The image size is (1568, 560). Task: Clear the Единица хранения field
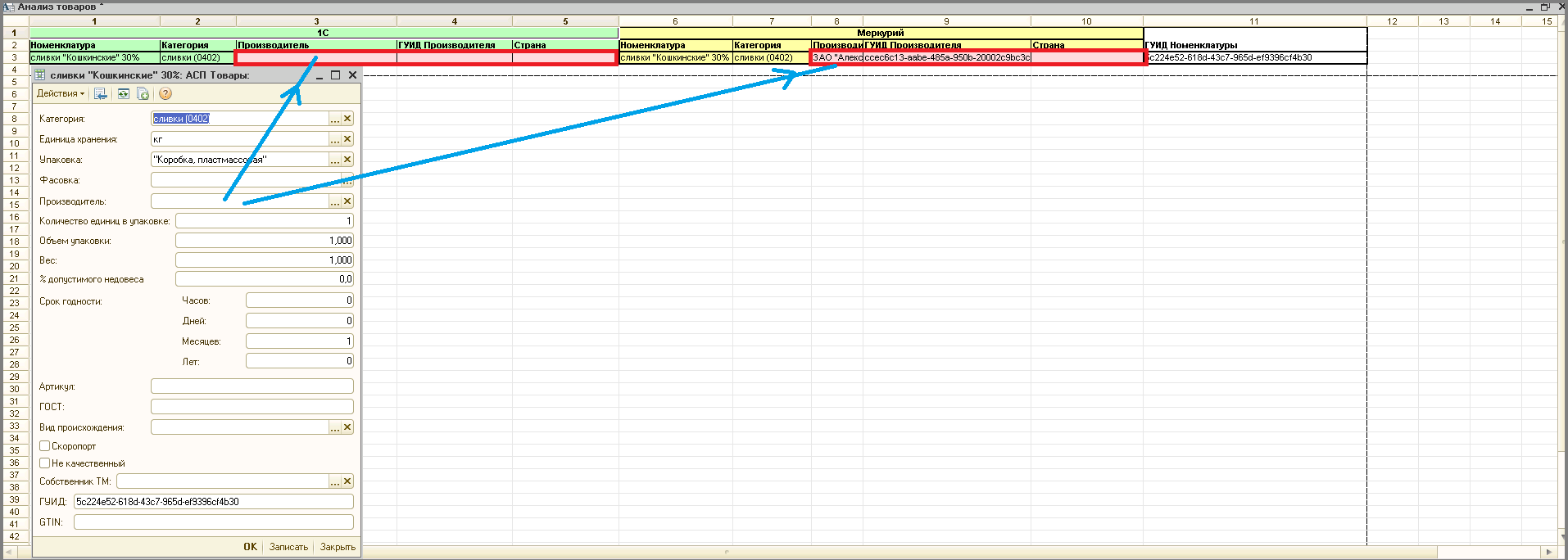tap(347, 139)
